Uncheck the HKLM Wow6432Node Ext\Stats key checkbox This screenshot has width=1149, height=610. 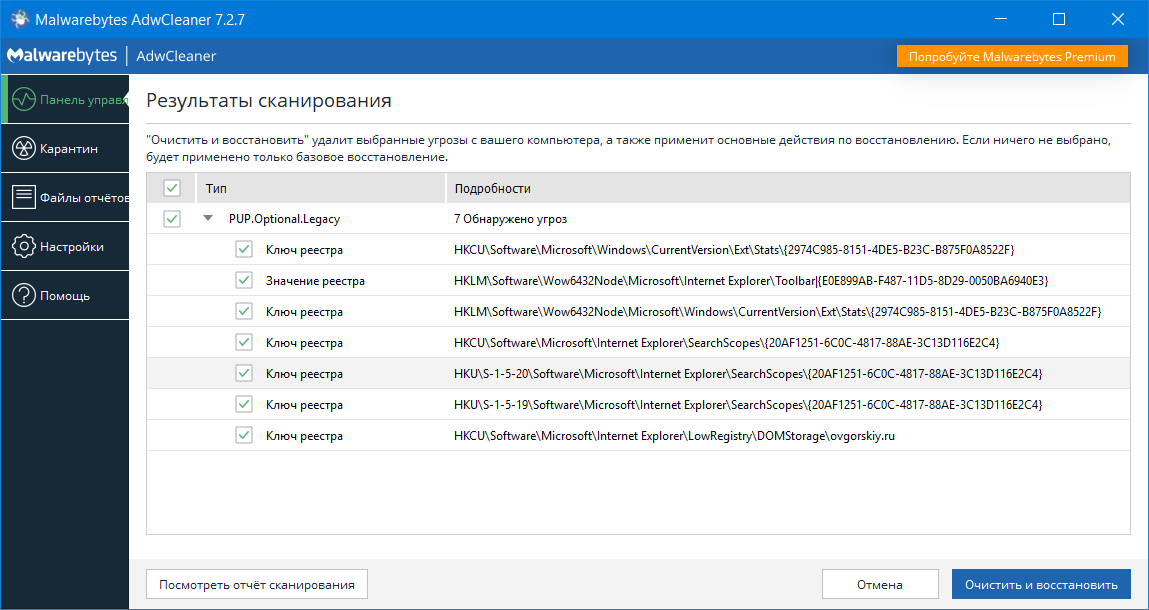pyautogui.click(x=244, y=312)
